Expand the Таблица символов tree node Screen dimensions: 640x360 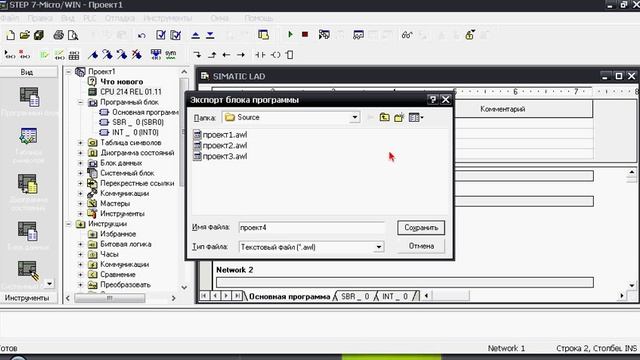(x=80, y=143)
